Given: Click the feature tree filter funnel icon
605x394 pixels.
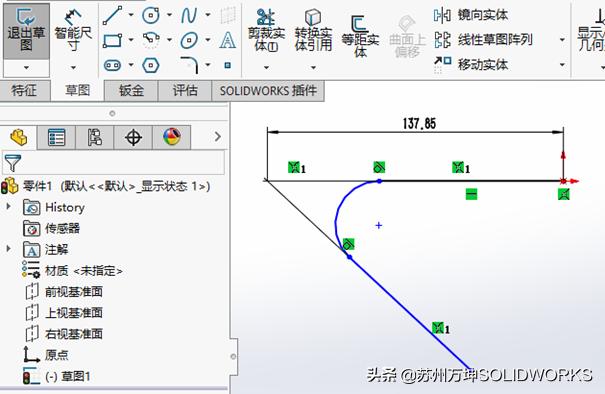Looking at the screenshot, I should [x=12, y=163].
